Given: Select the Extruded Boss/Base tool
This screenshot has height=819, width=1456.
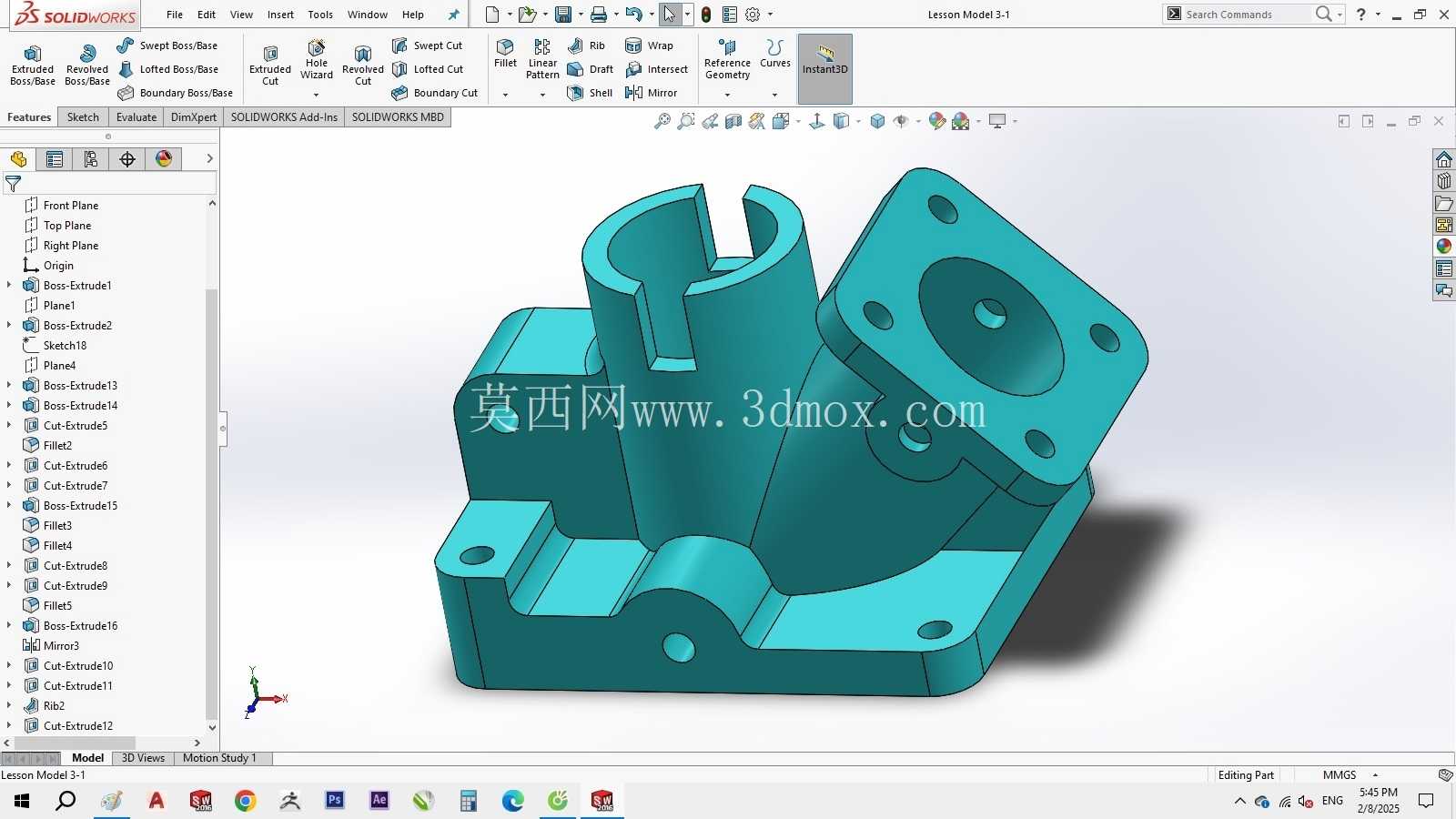Looking at the screenshot, I should [x=33, y=65].
